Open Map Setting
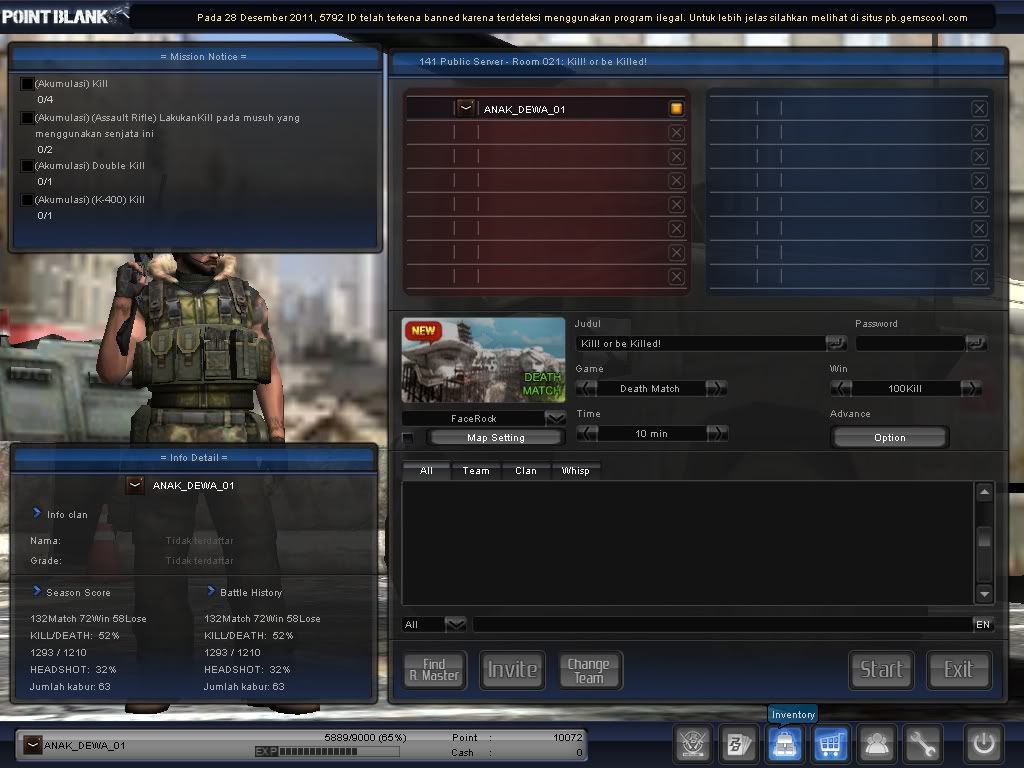The image size is (1024, 768). pos(496,438)
